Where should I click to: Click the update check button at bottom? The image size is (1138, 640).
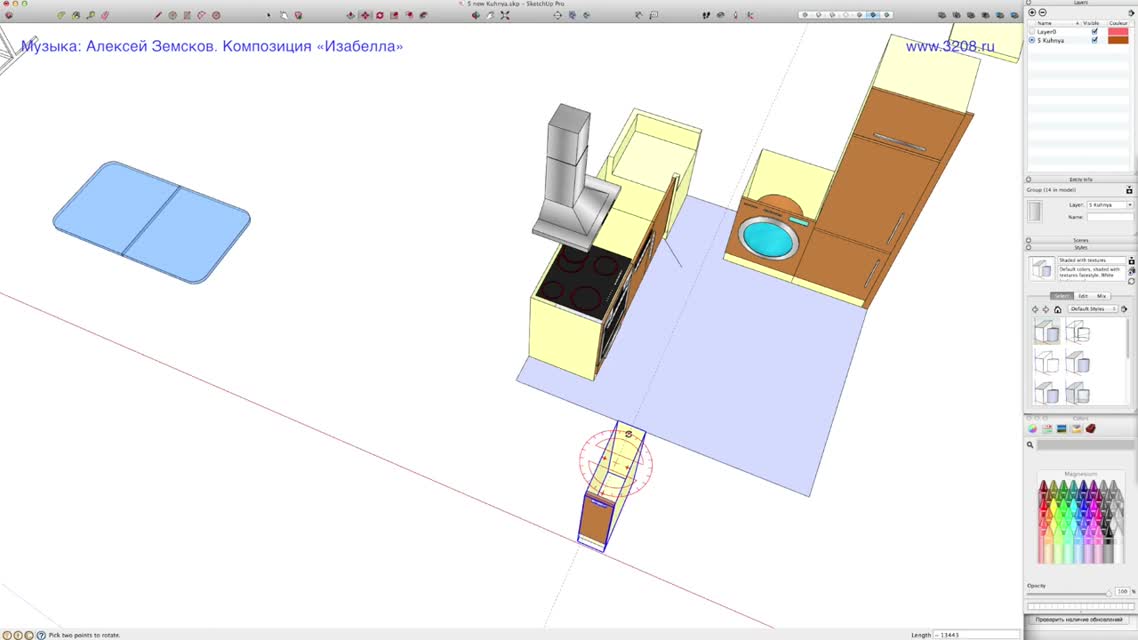click(x=1078, y=620)
